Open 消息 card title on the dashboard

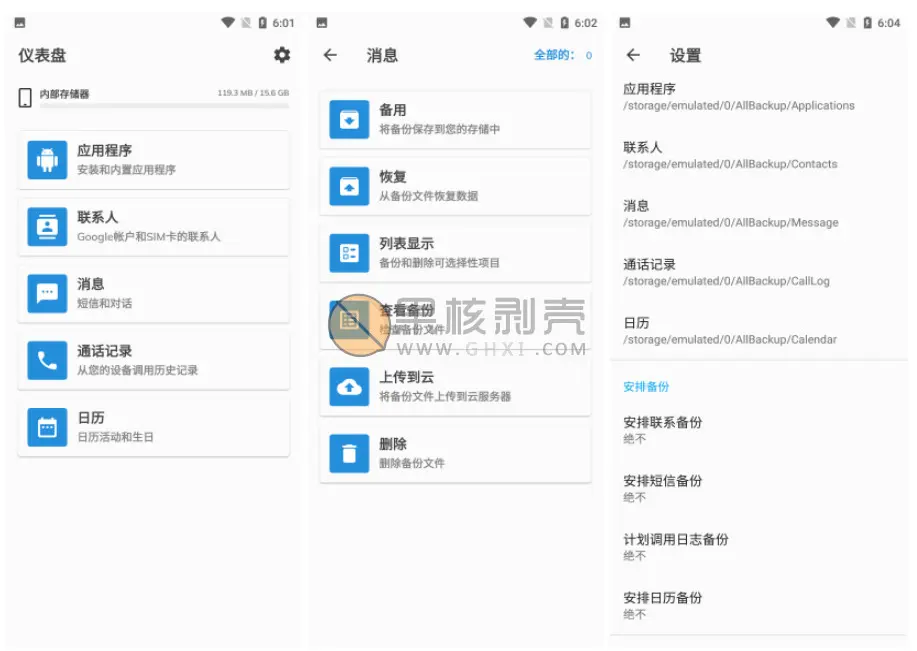[x=91, y=284]
